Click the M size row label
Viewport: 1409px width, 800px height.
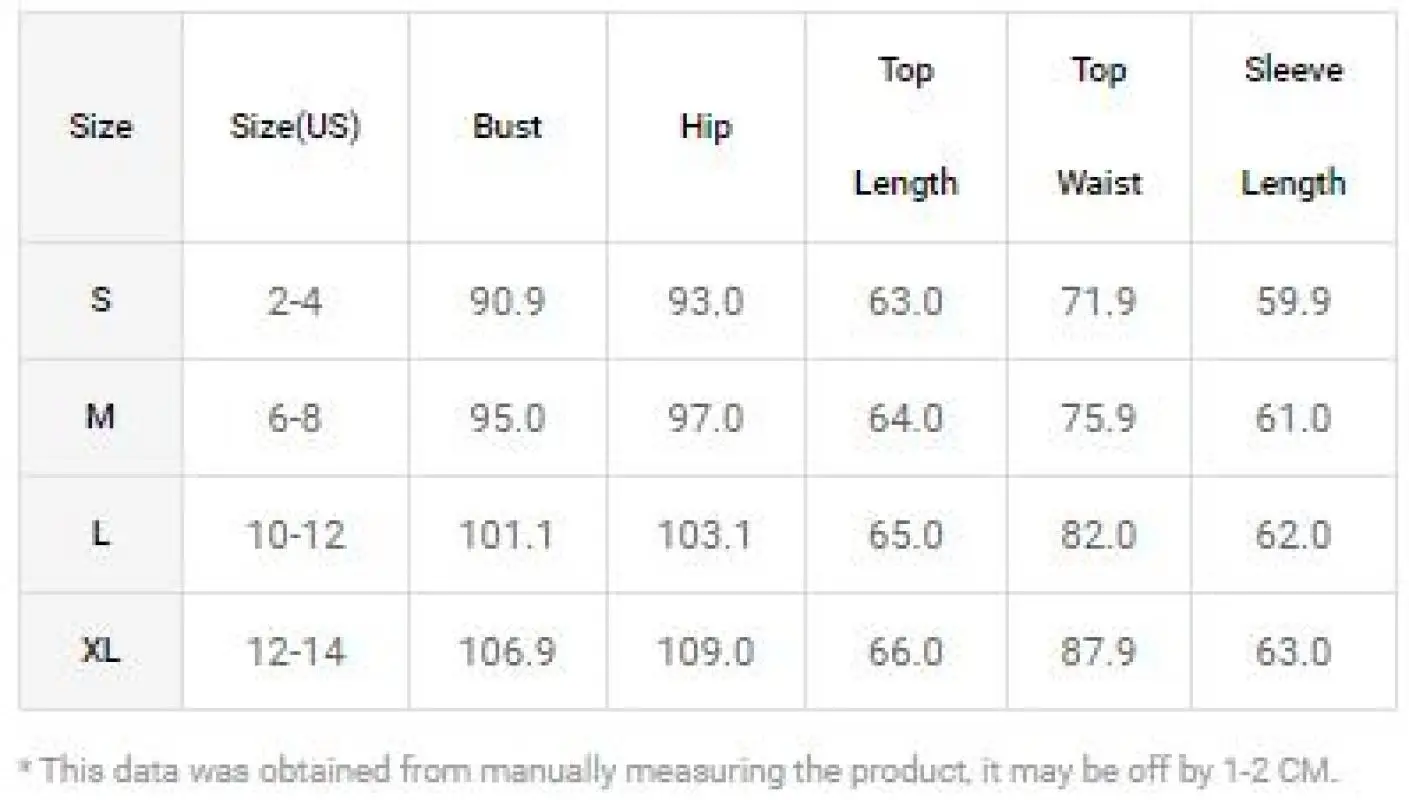pos(100,416)
